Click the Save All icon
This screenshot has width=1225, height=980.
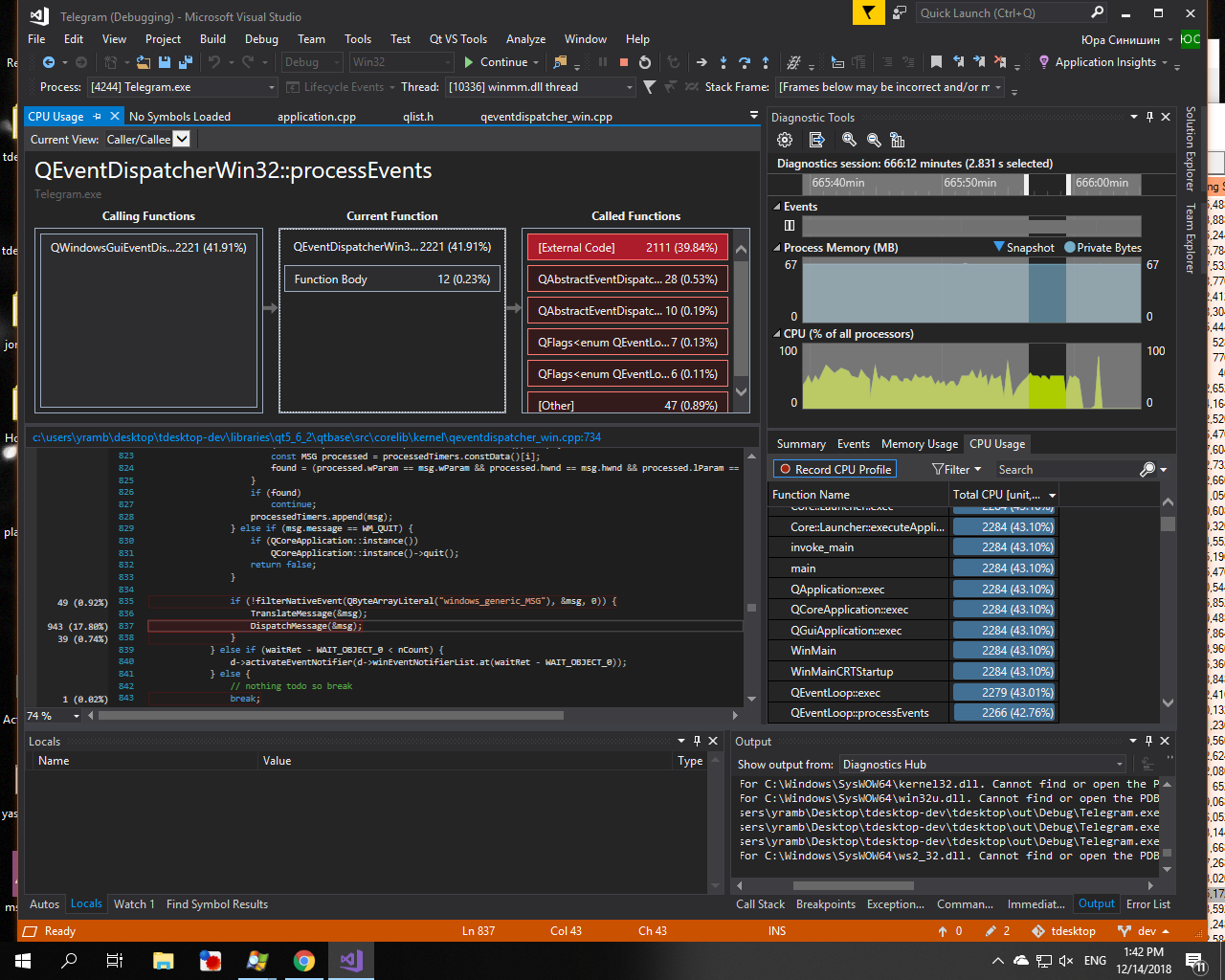186,62
